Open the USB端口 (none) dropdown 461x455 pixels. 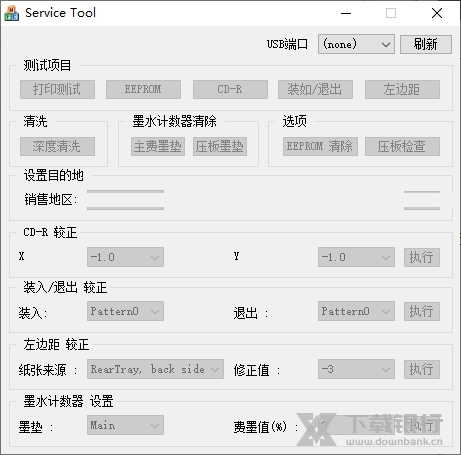pos(356,44)
